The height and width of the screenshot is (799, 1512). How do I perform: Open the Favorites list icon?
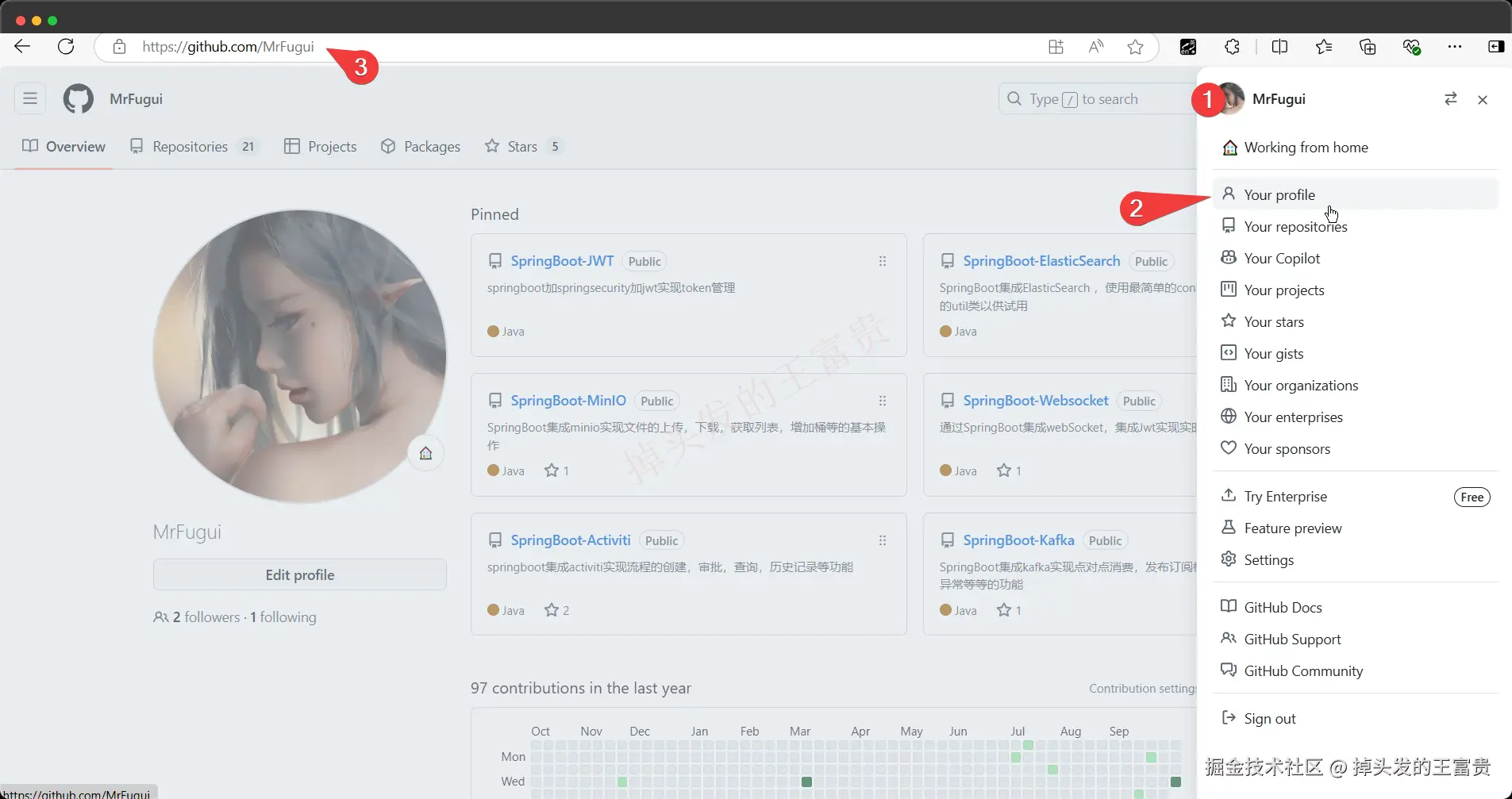(1324, 47)
